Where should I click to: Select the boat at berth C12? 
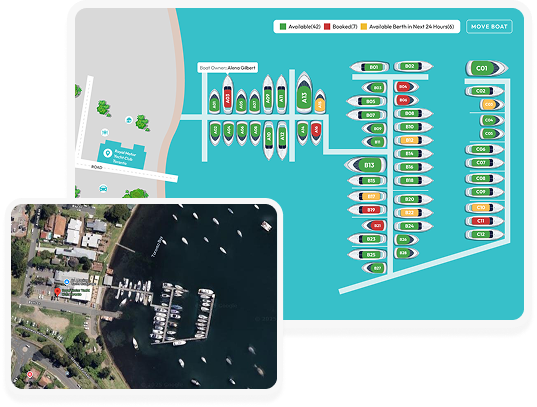coord(485,234)
